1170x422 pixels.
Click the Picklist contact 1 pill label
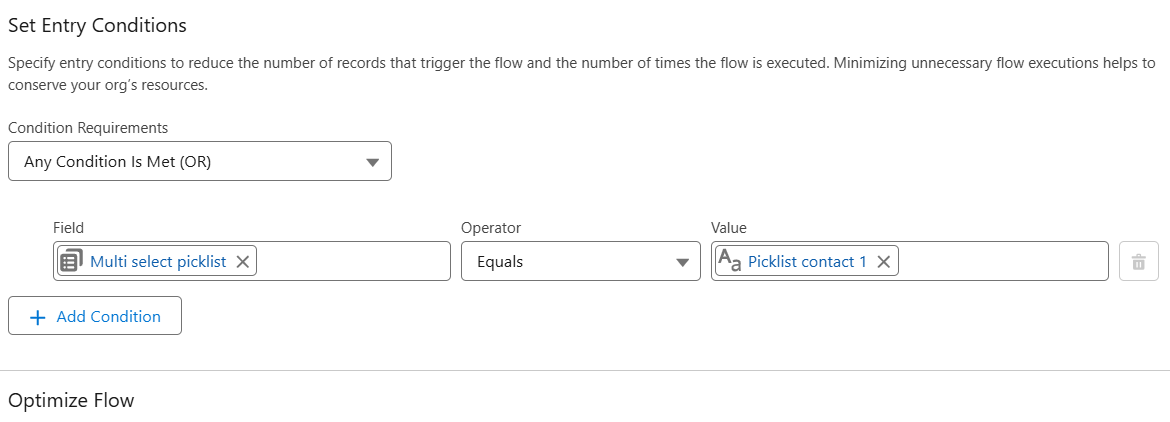point(807,262)
